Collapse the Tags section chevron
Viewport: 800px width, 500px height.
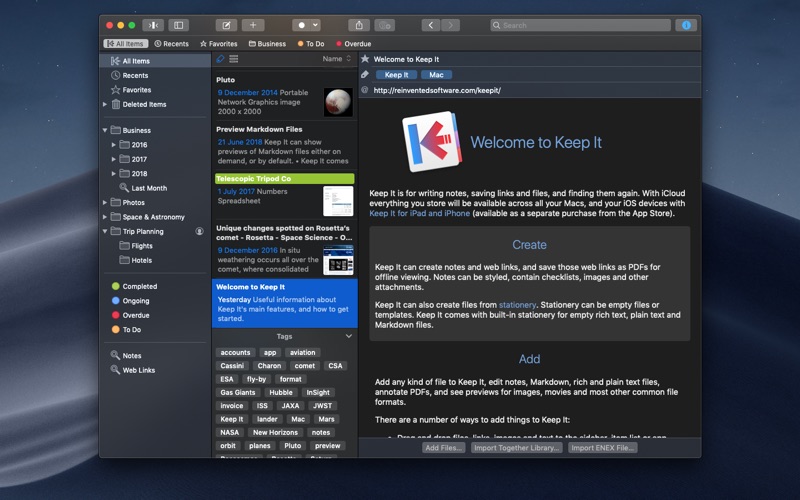point(348,336)
